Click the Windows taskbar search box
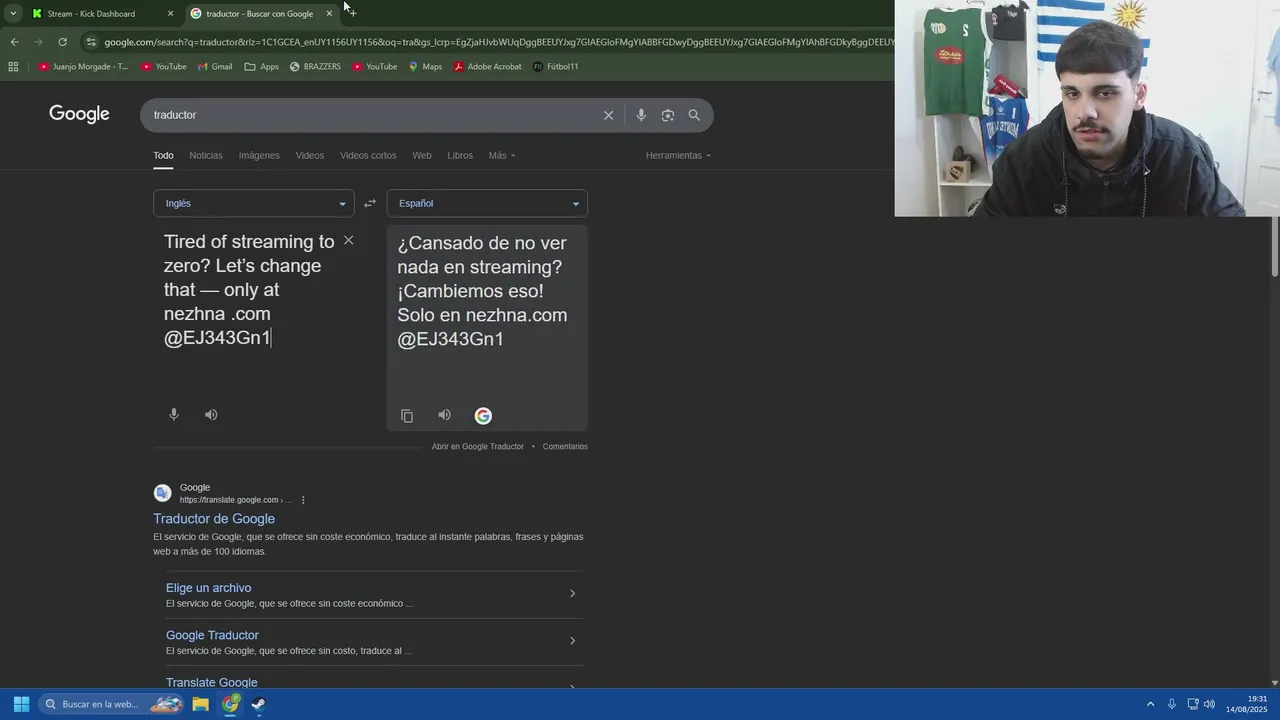The width and height of the screenshot is (1280, 720). click(x=112, y=704)
